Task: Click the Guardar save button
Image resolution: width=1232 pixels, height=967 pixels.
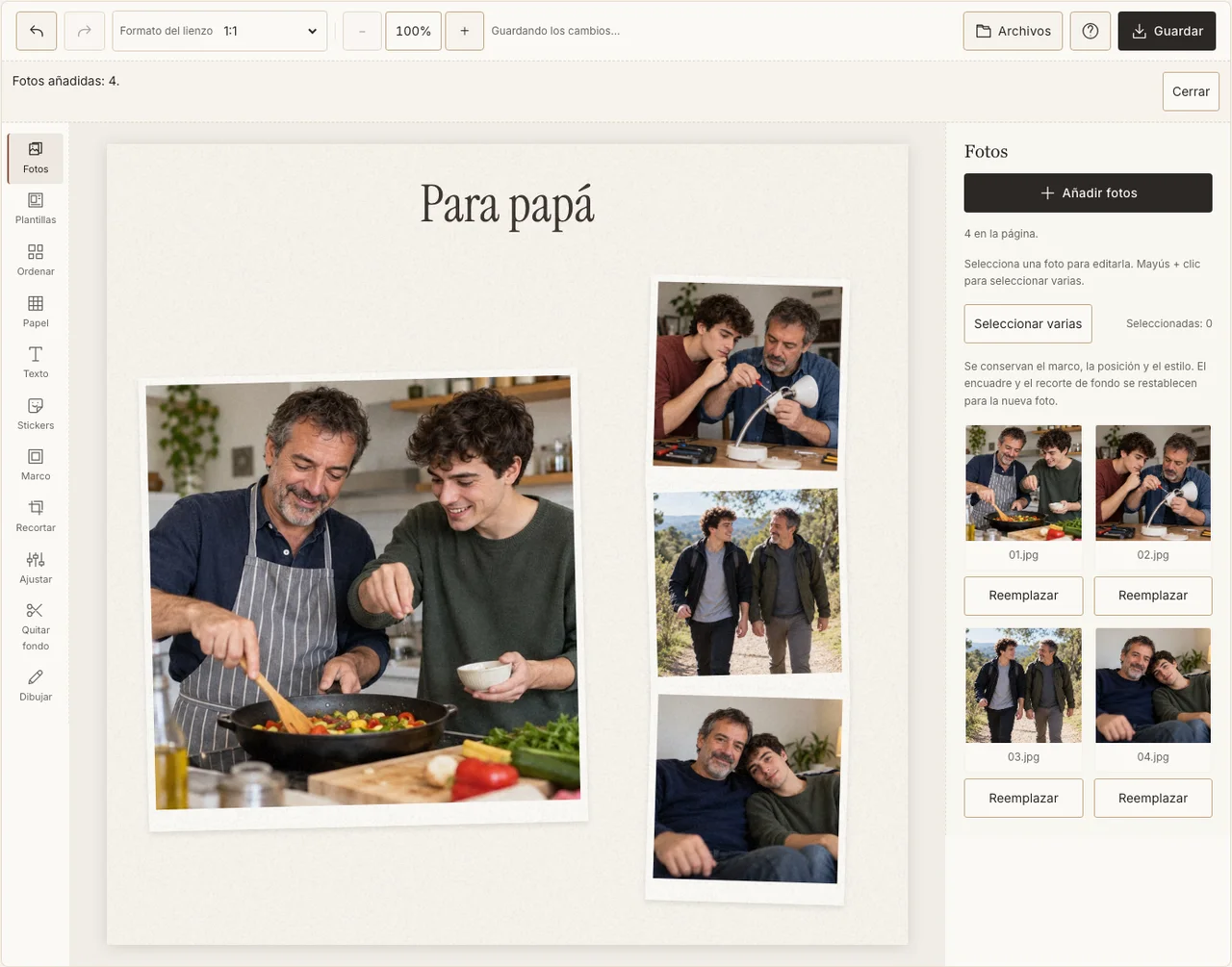Action: point(1167,31)
